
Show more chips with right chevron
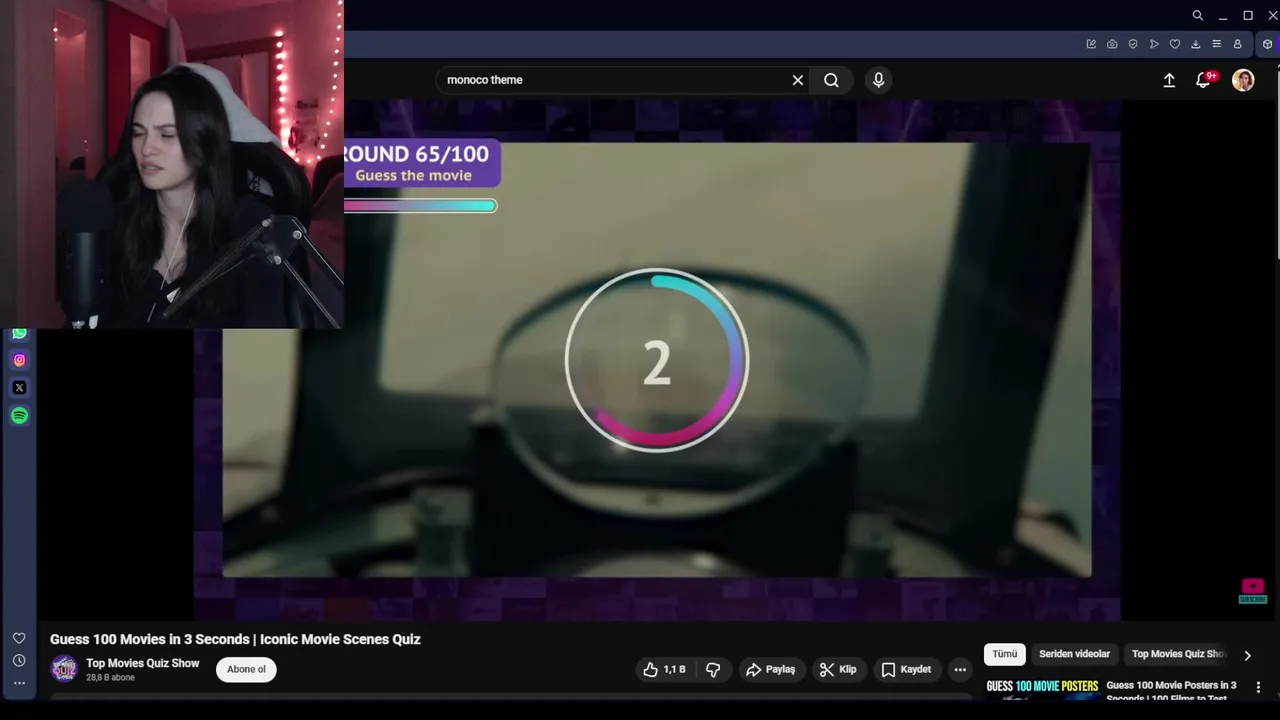click(1247, 656)
